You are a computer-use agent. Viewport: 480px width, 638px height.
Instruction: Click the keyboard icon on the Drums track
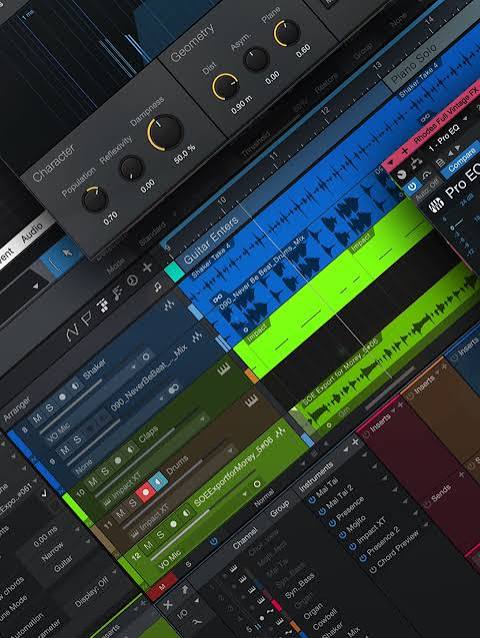[252, 401]
